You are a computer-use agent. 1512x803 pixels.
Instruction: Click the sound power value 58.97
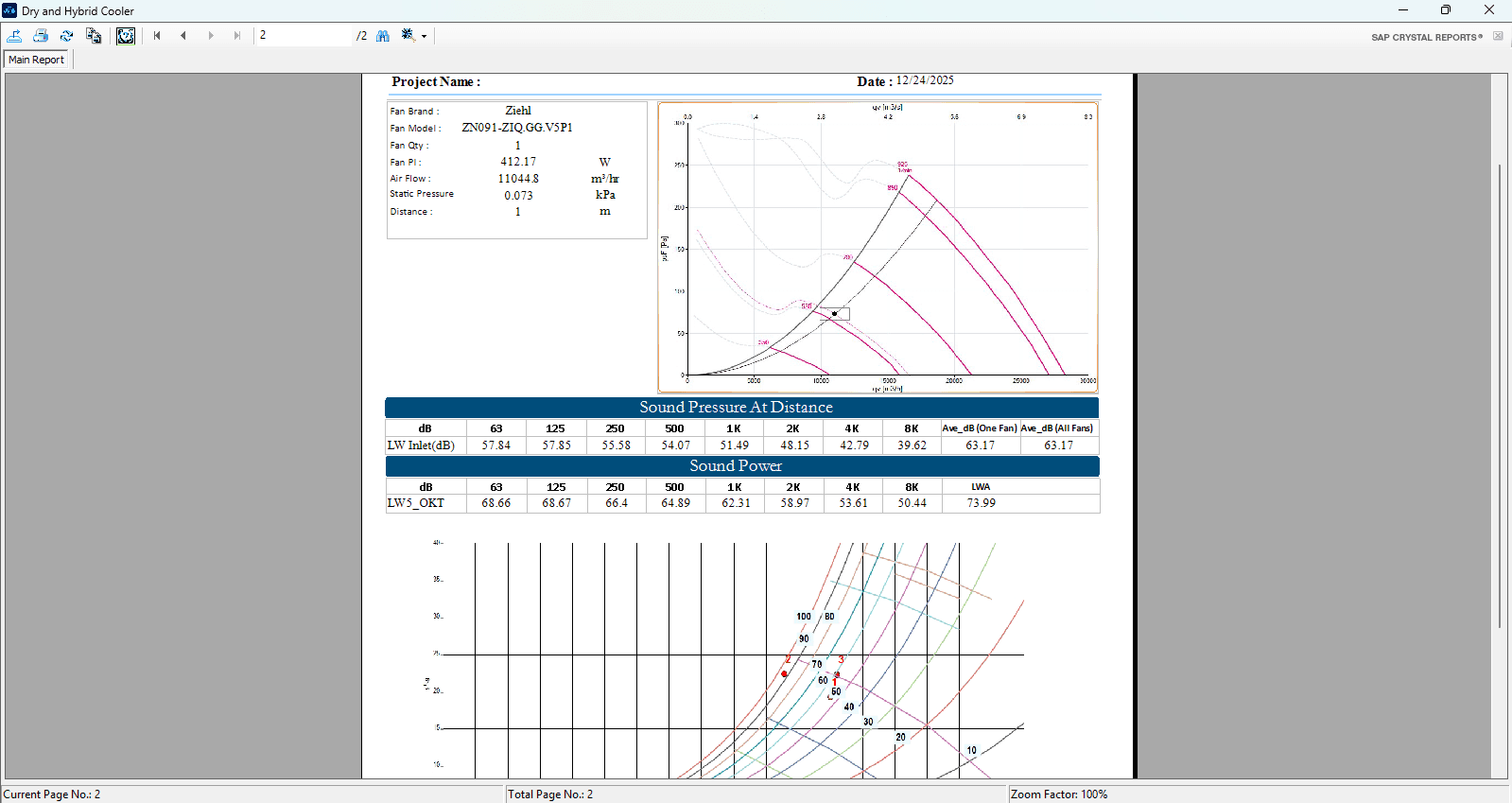[x=794, y=503]
